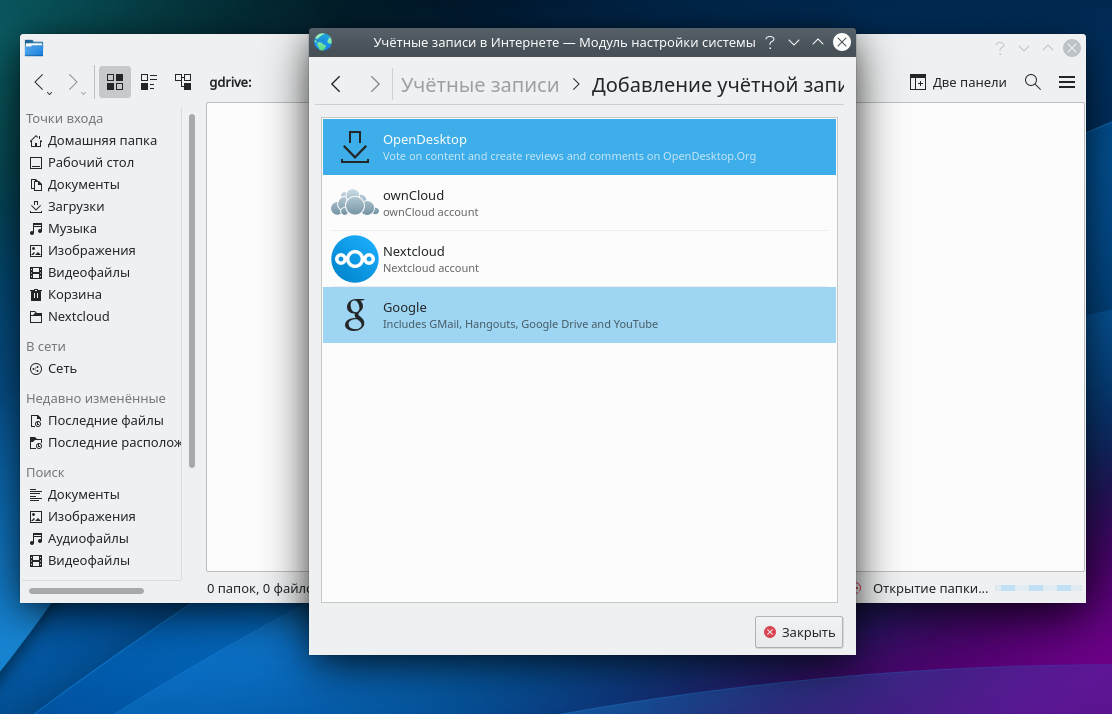Click the Закрыть button
Screen dimensions: 1112x714
coord(799,632)
